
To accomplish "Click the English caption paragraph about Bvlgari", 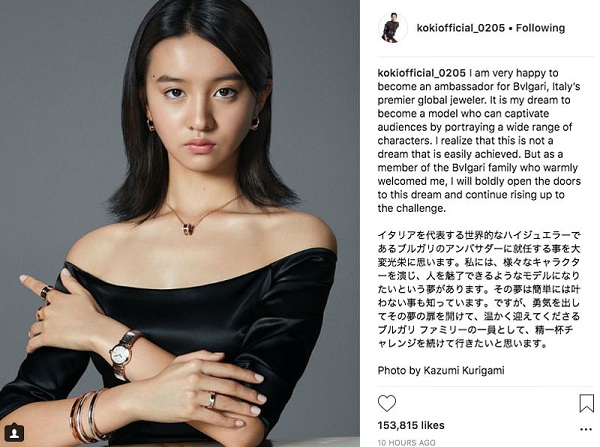I will point(479,140).
